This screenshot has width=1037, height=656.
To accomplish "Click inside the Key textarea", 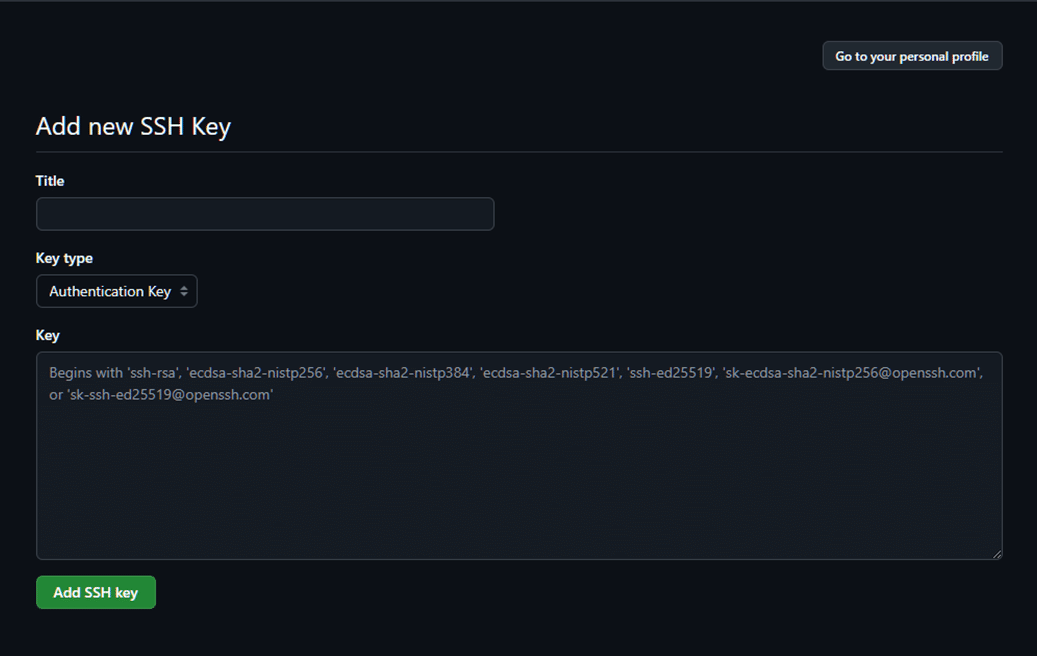I will tap(519, 476).
